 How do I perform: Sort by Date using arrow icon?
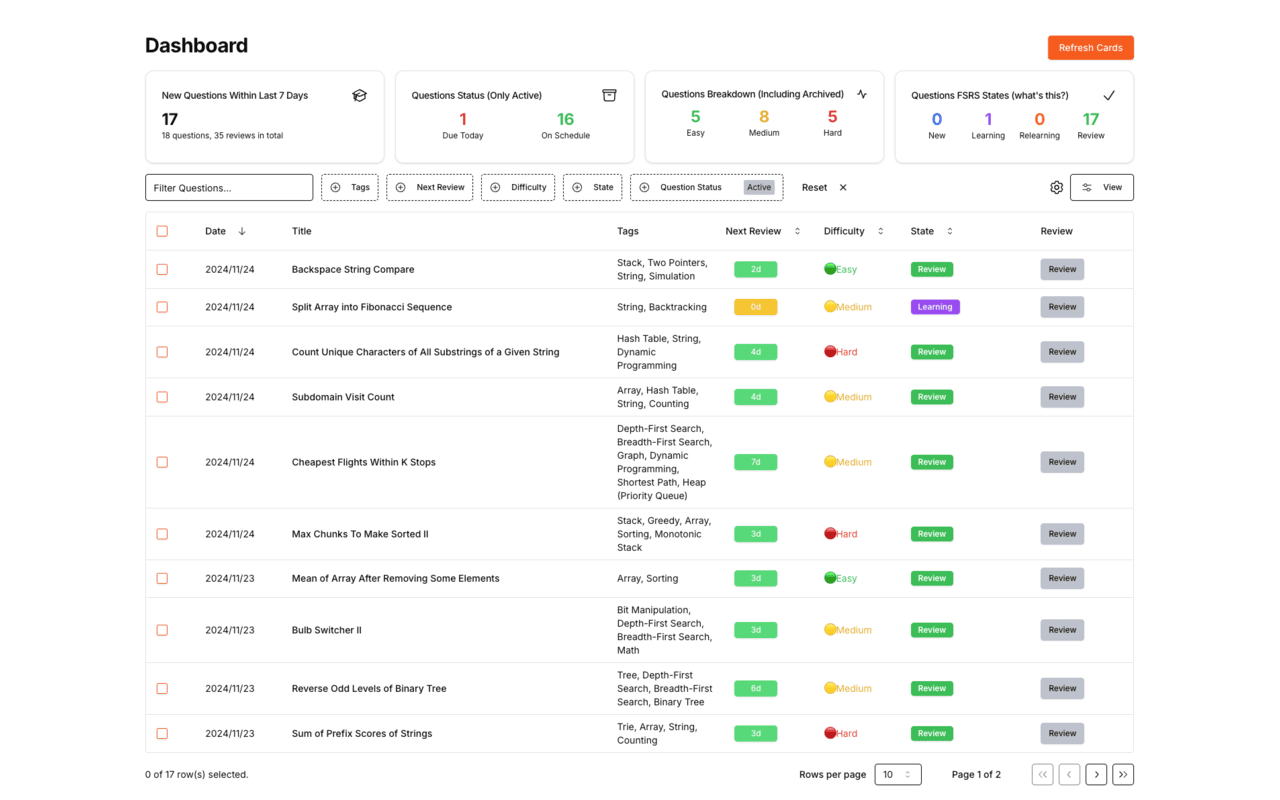pos(242,231)
